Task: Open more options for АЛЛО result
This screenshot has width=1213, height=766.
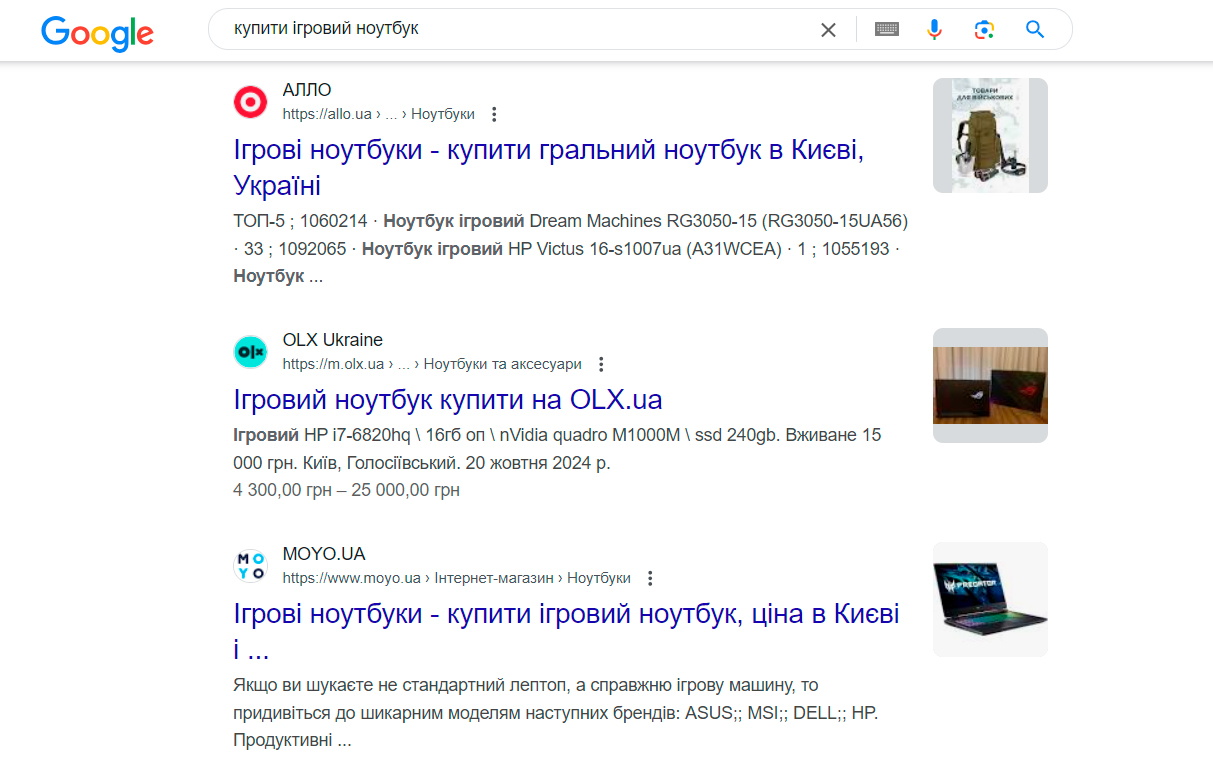Action: [x=494, y=114]
